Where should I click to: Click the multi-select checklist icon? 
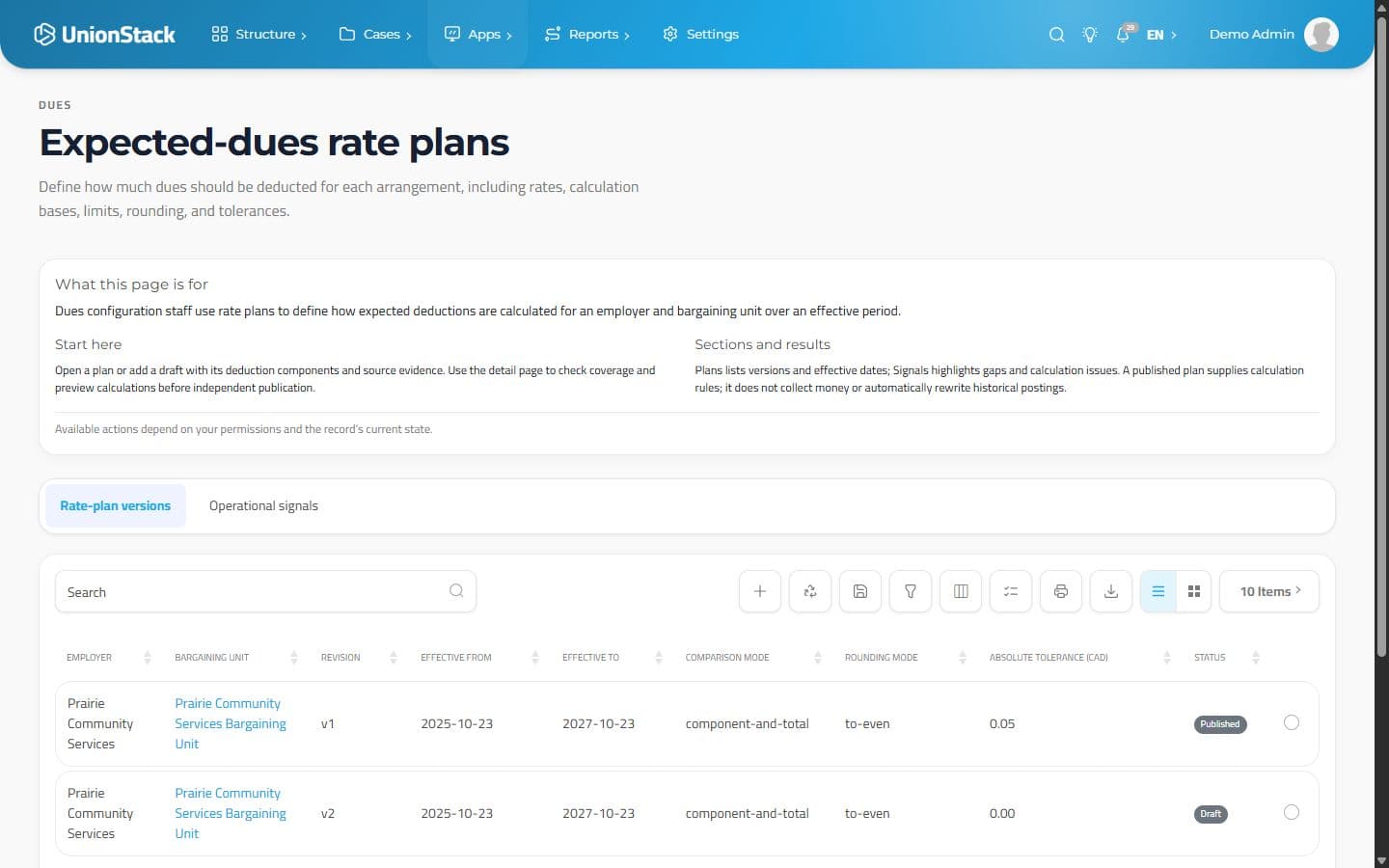point(1011,591)
